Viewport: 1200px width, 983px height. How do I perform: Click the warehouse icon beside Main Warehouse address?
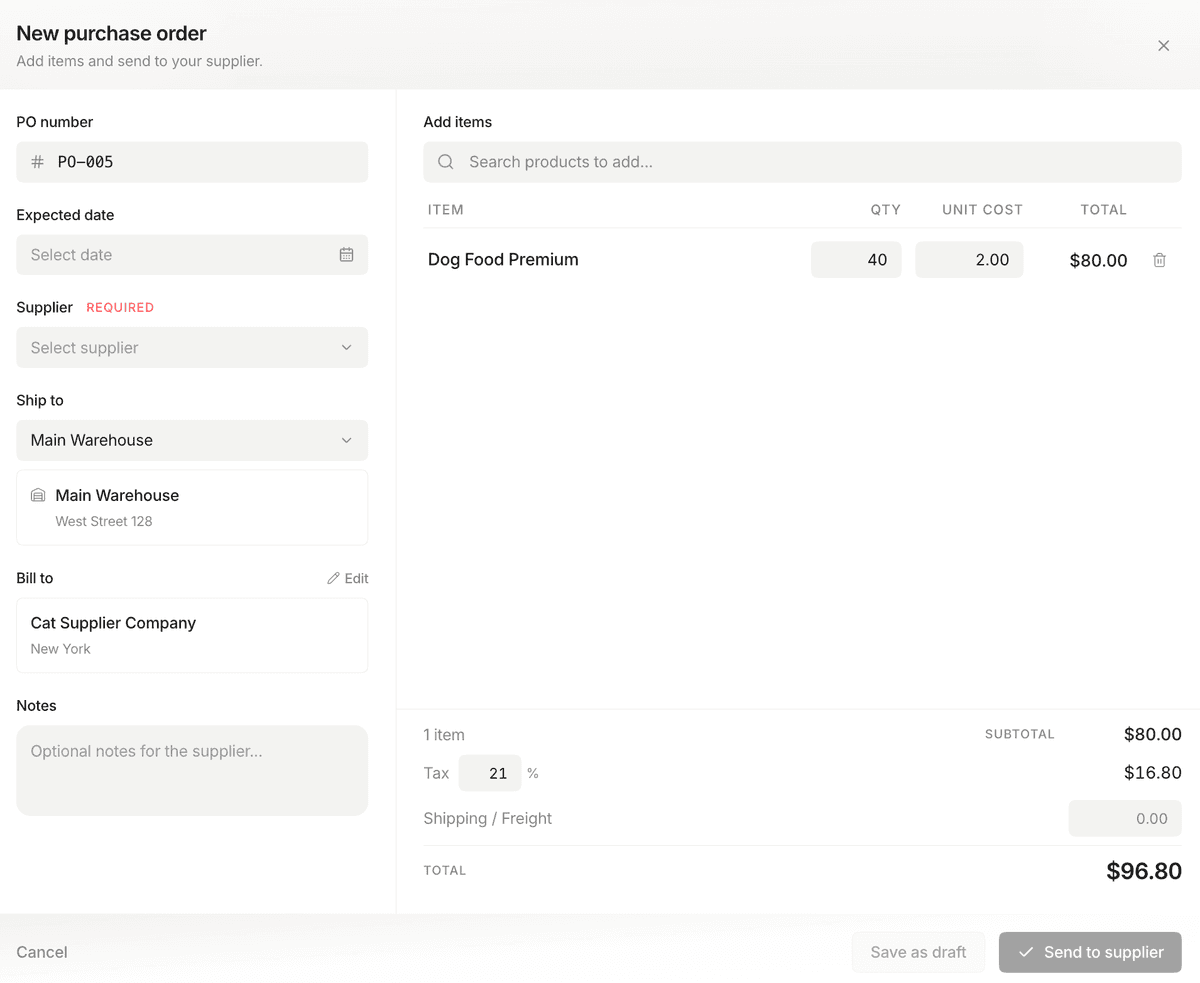click(x=37, y=494)
